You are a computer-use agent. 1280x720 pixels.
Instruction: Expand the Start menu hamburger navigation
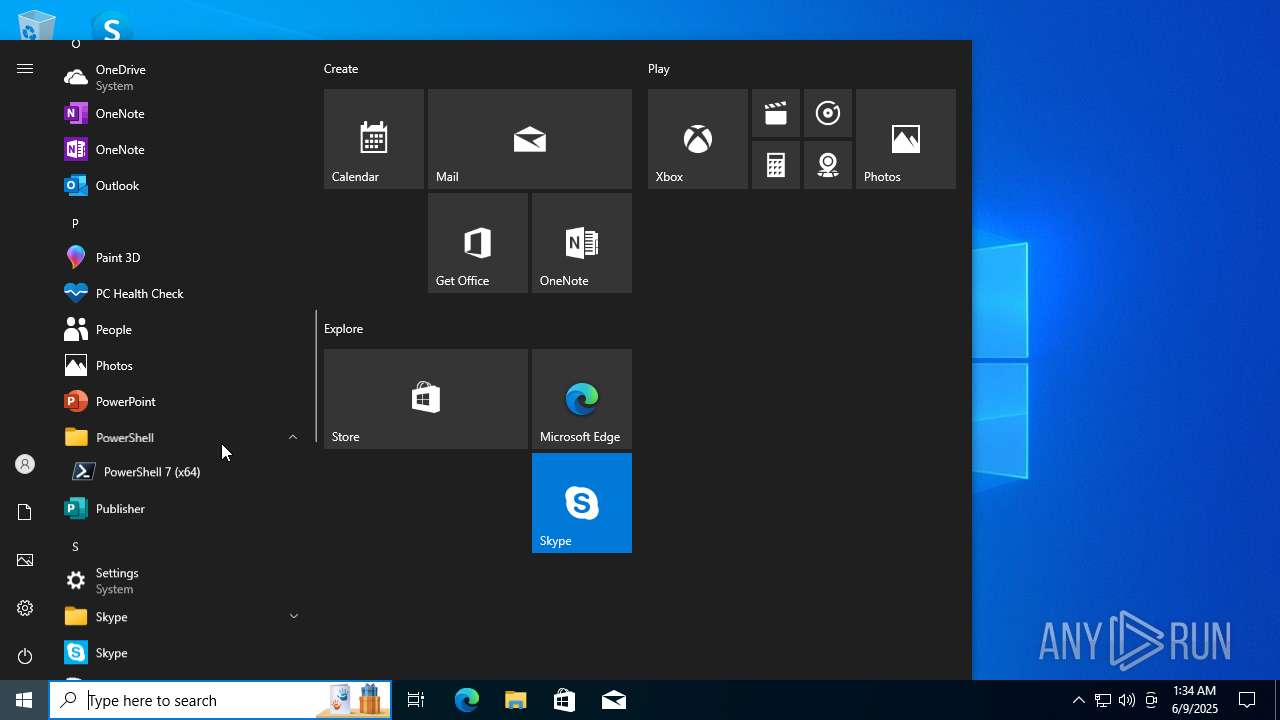(25, 68)
